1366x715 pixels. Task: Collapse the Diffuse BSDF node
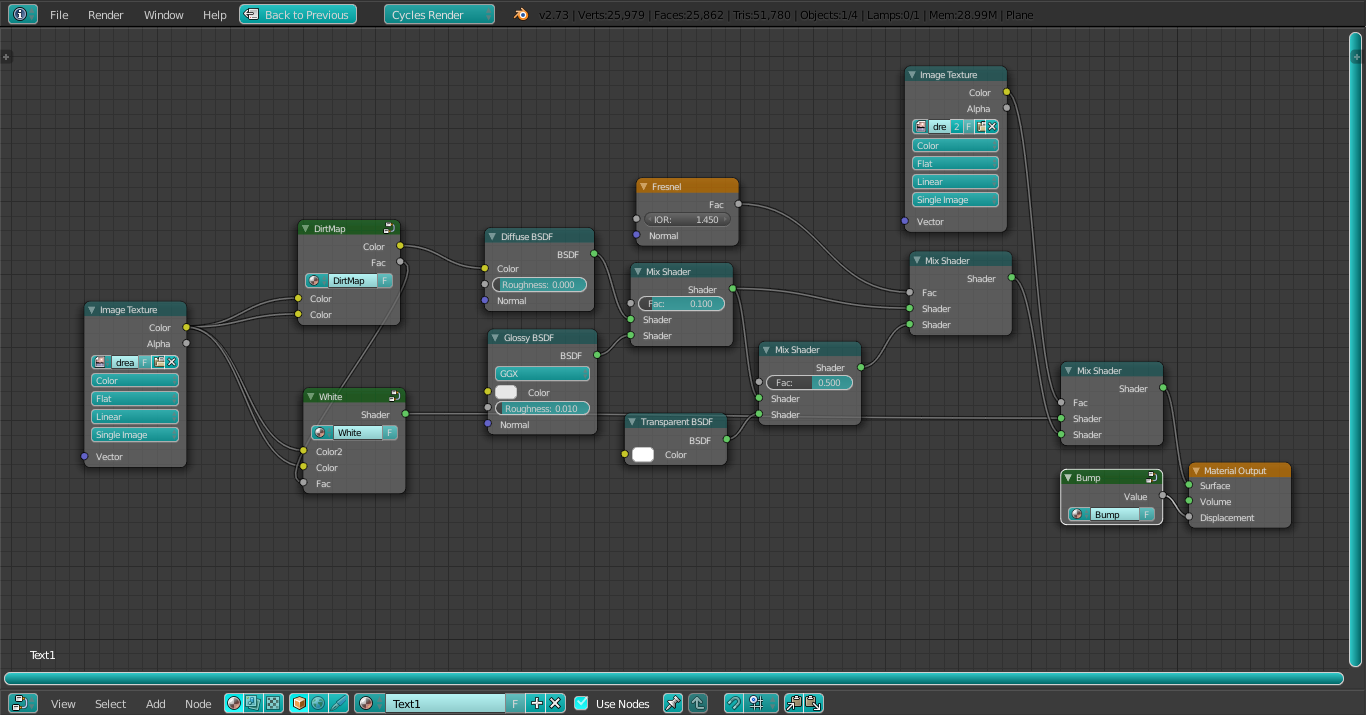tap(493, 237)
